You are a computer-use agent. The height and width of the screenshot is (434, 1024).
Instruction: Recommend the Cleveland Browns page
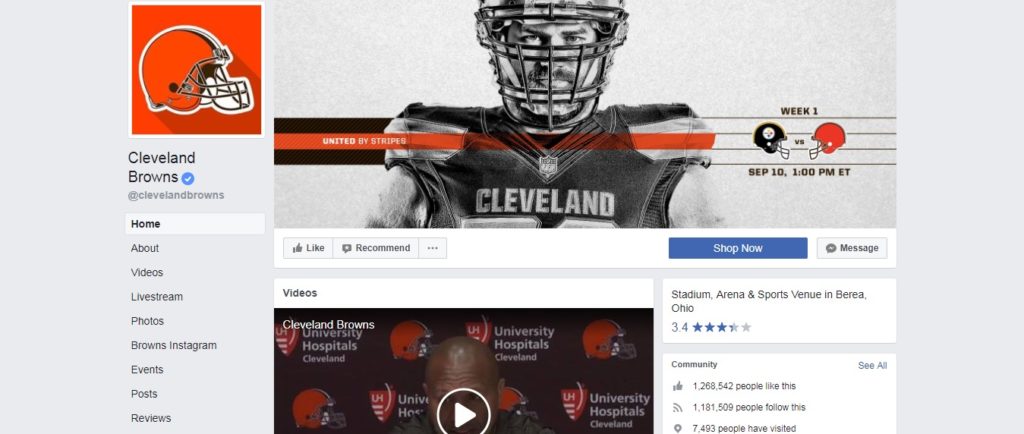click(375, 248)
